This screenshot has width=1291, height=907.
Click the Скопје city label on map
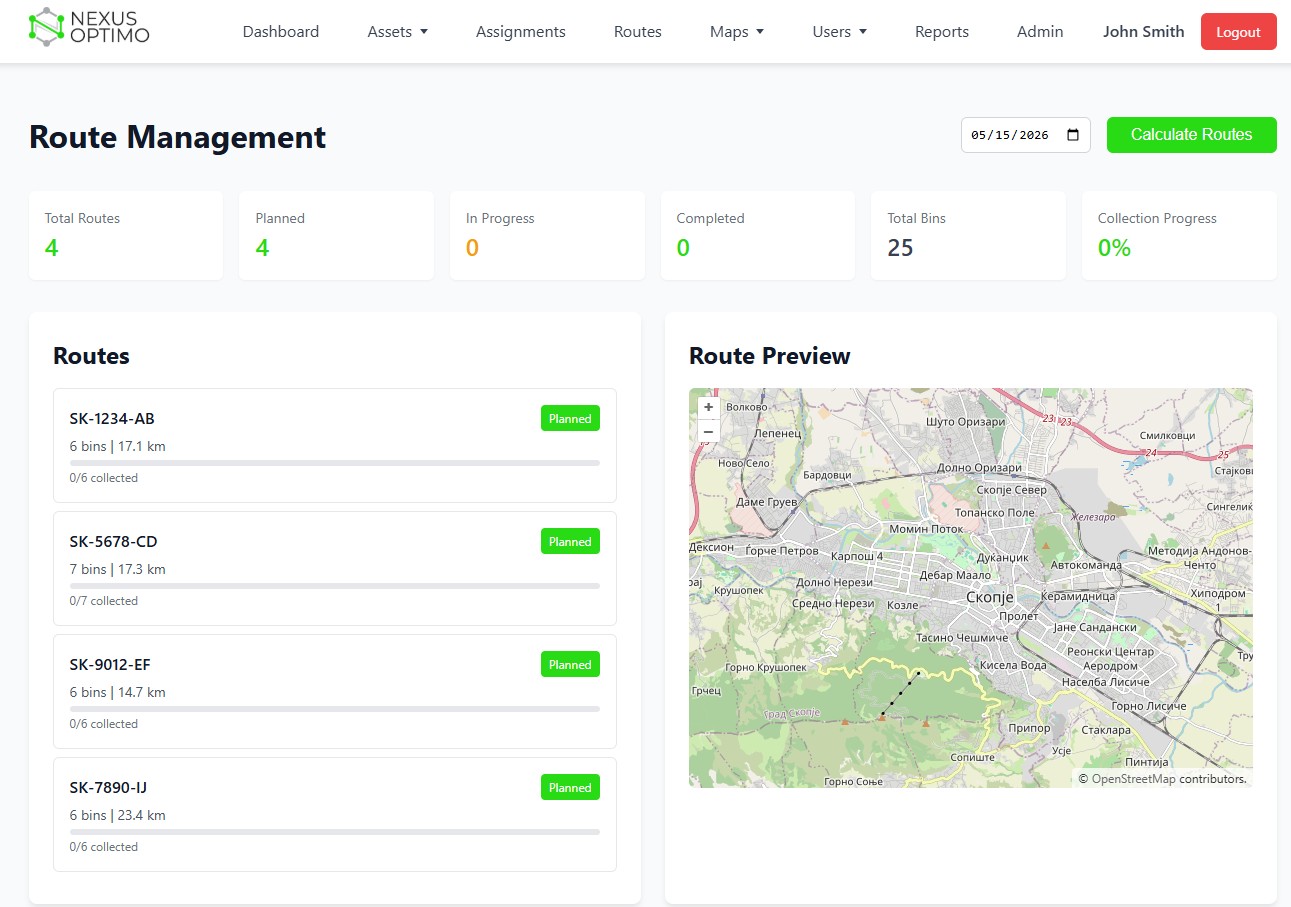click(x=990, y=597)
